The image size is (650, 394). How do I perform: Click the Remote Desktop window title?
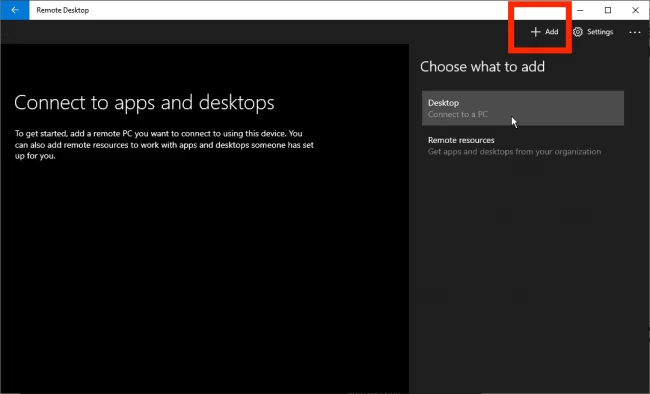[63, 10]
